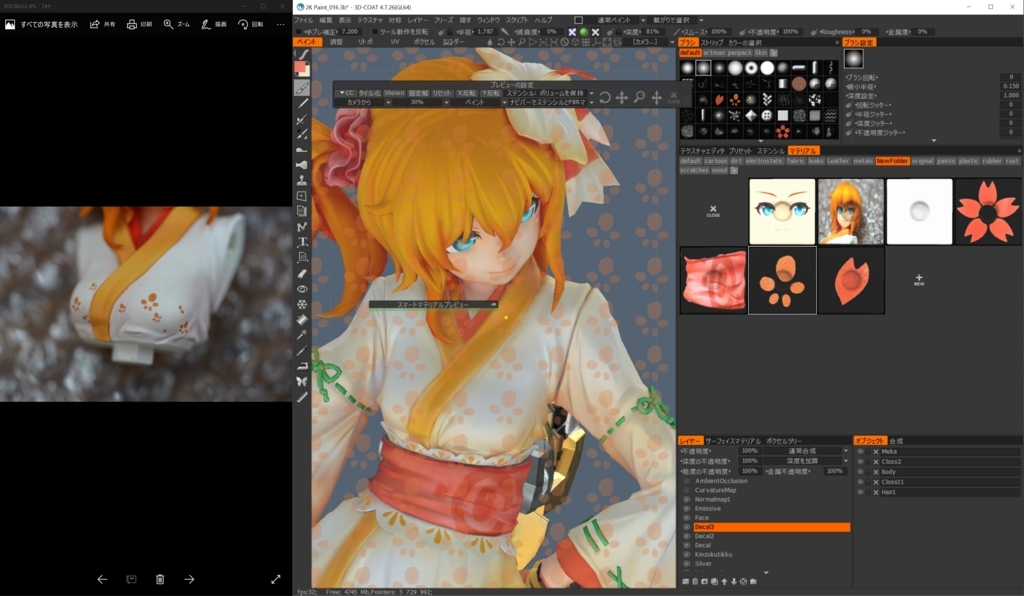Select the wavy lines brush alpha
1024x596 pixels.
(831, 116)
